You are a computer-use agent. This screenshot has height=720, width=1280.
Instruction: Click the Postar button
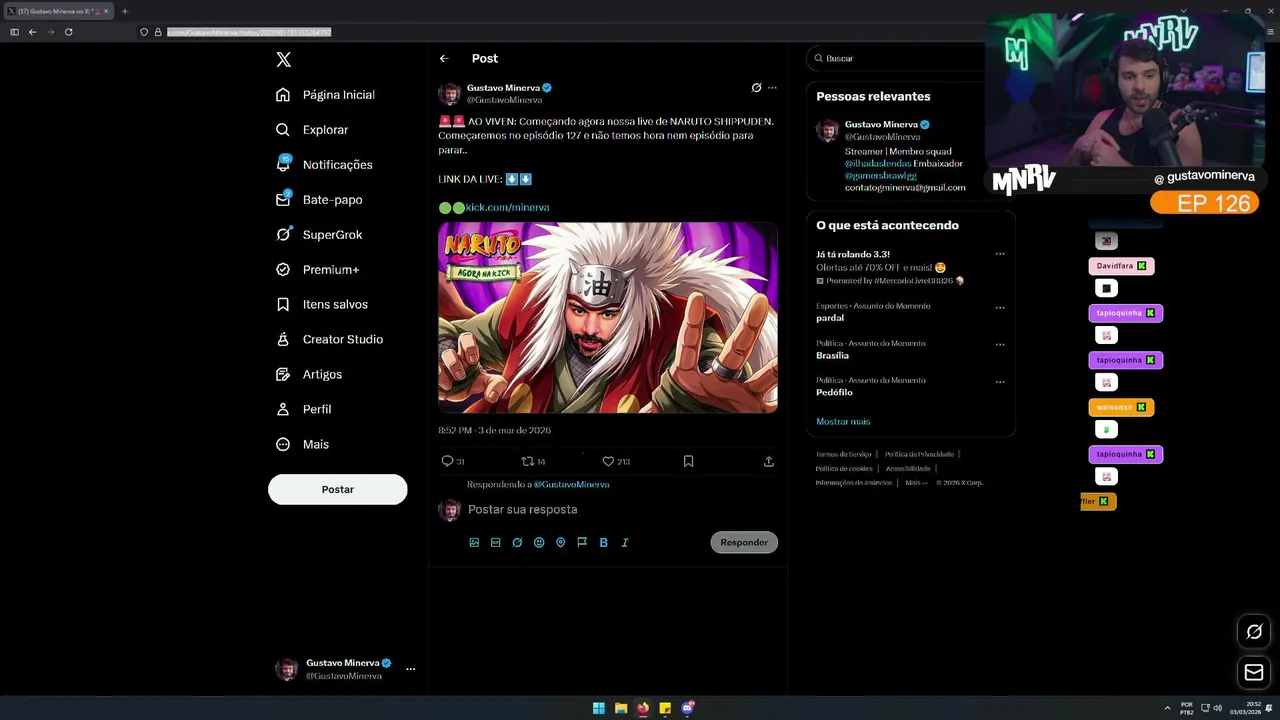tap(338, 489)
